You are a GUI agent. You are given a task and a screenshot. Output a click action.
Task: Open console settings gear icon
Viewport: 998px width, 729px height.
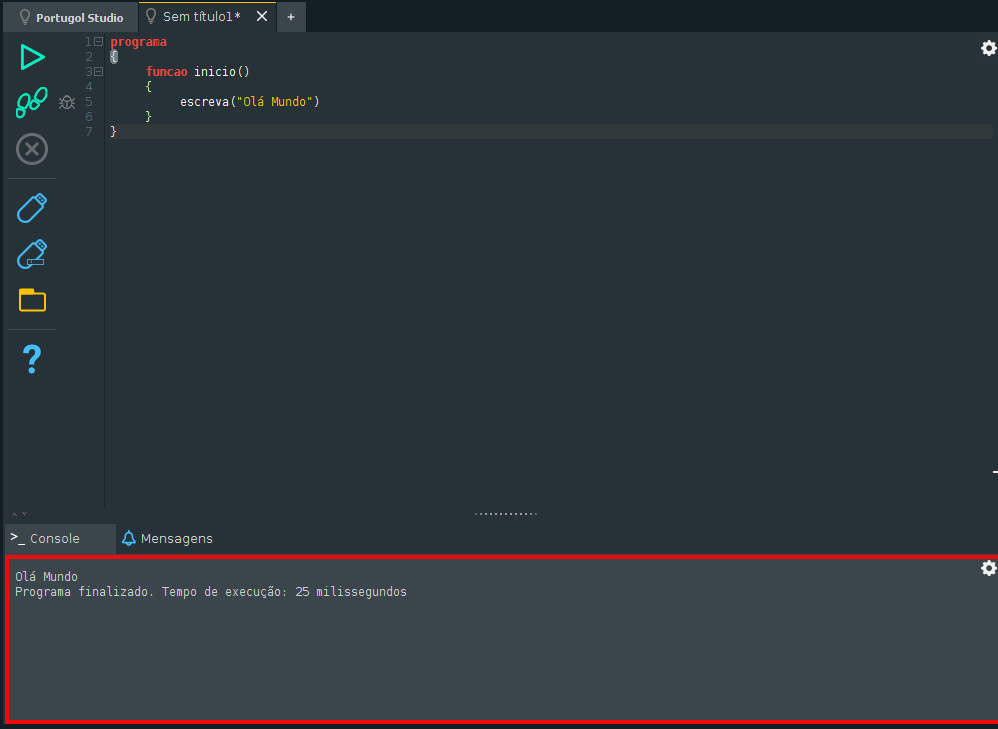click(x=988, y=568)
